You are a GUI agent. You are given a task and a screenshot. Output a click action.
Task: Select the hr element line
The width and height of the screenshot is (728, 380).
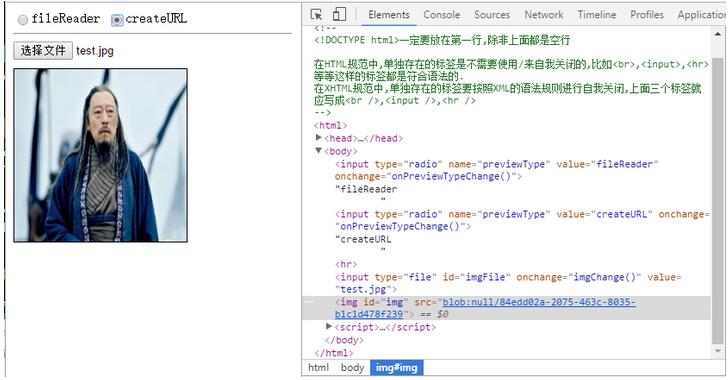[346, 264]
